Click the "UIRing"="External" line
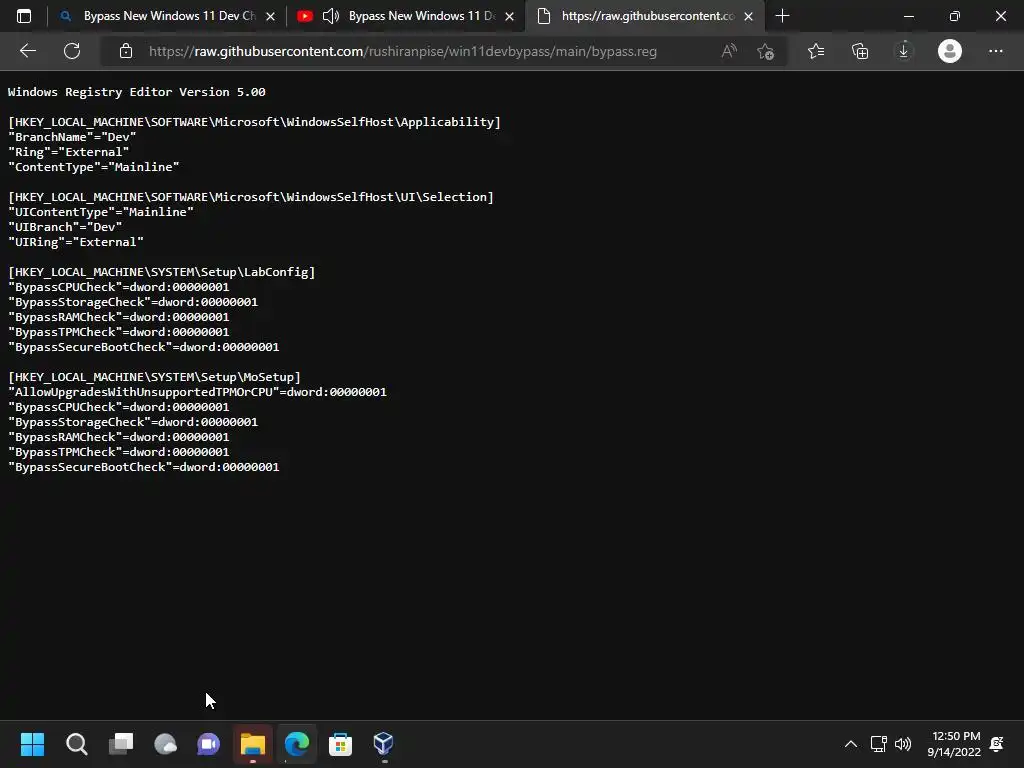This screenshot has width=1024, height=768. [76, 242]
